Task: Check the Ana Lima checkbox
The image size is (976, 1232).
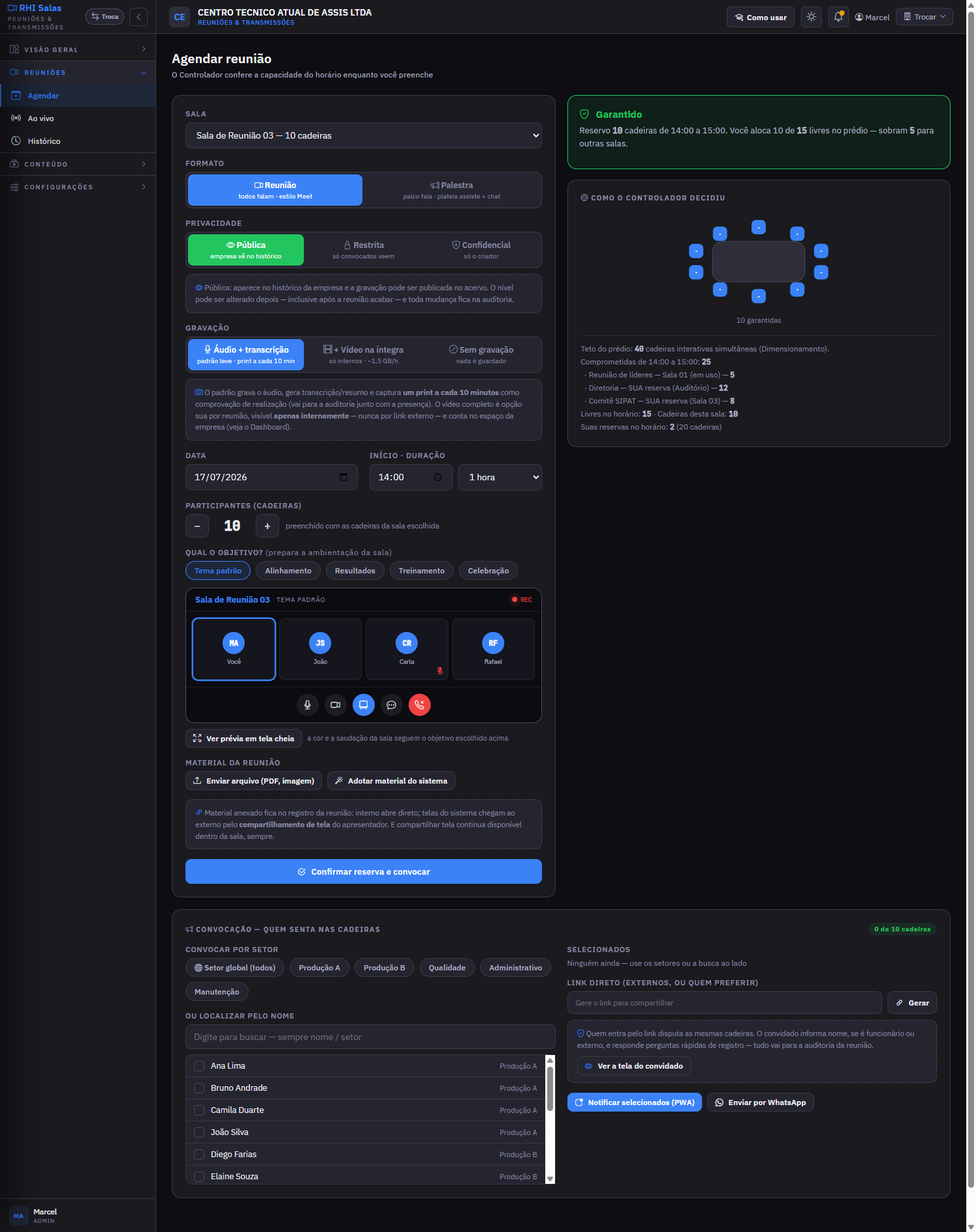Action: 199,1066
